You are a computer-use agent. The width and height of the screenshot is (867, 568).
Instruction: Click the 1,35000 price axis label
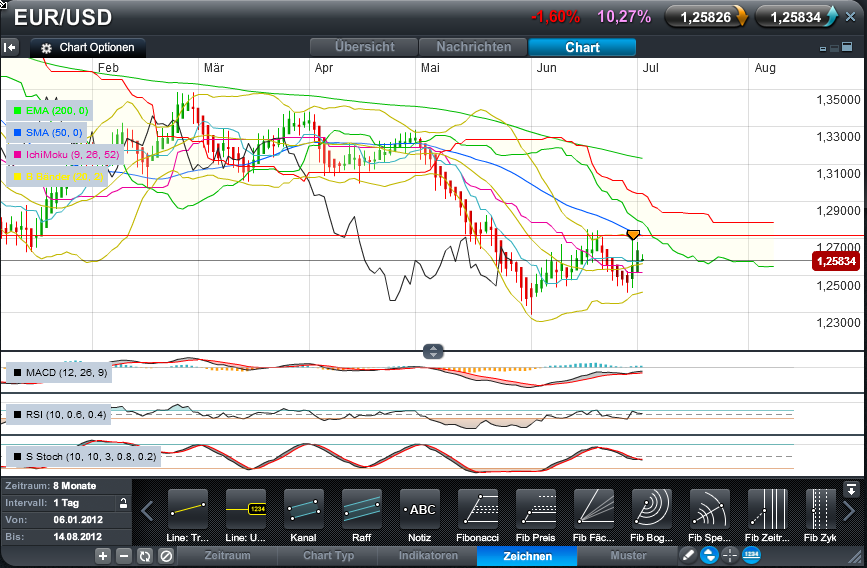pyautogui.click(x=838, y=100)
